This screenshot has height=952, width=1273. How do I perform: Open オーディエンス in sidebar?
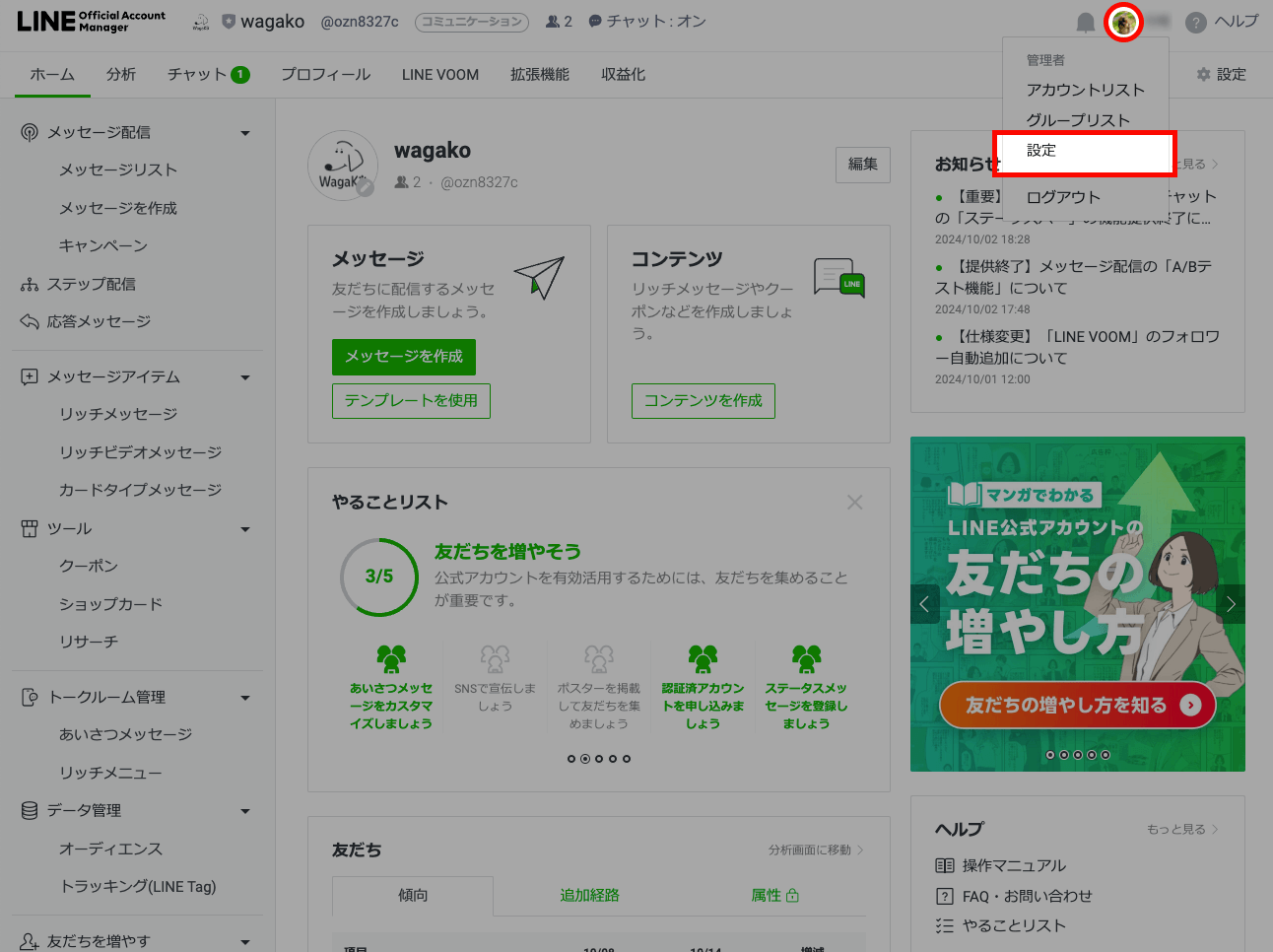pyautogui.click(x=110, y=849)
